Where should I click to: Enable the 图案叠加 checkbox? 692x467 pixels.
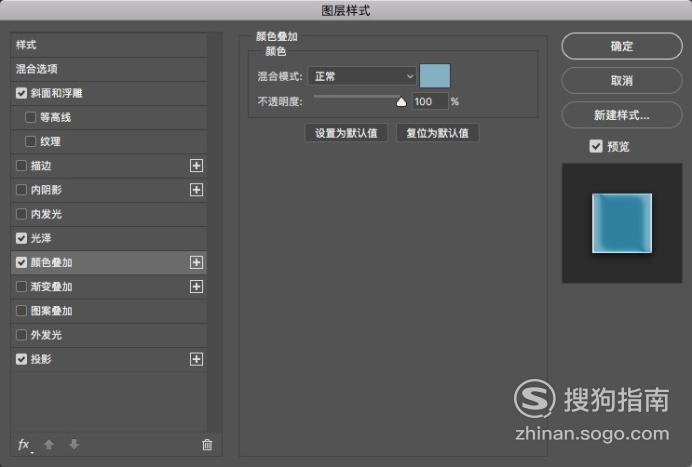pos(21,311)
